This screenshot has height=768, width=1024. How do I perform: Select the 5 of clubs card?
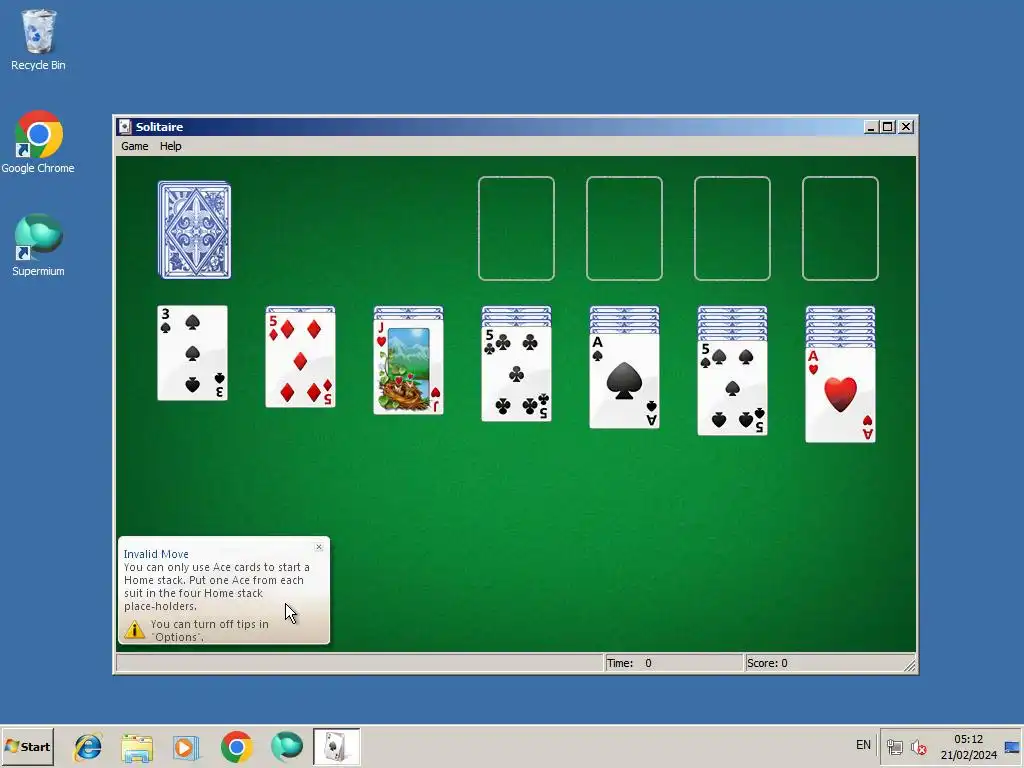(x=517, y=374)
